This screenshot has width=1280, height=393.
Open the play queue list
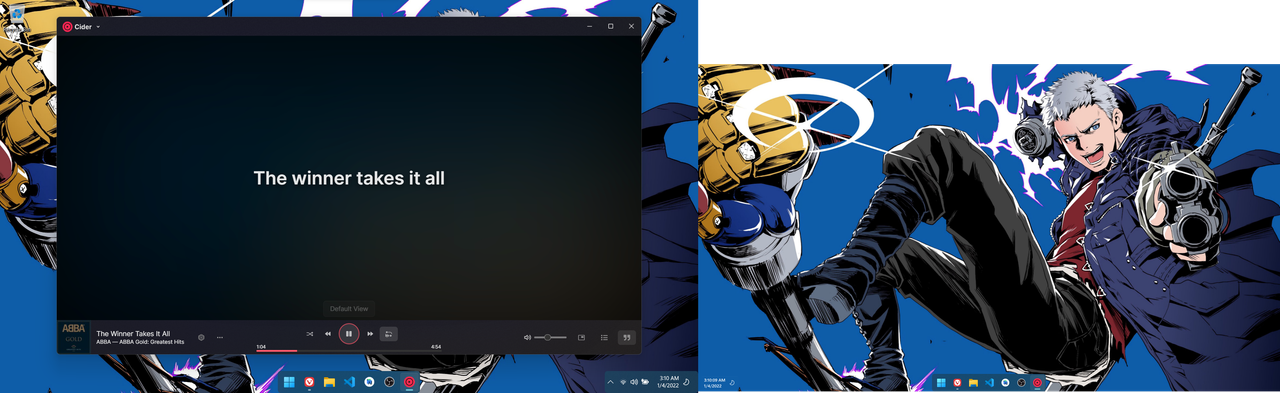coord(604,337)
